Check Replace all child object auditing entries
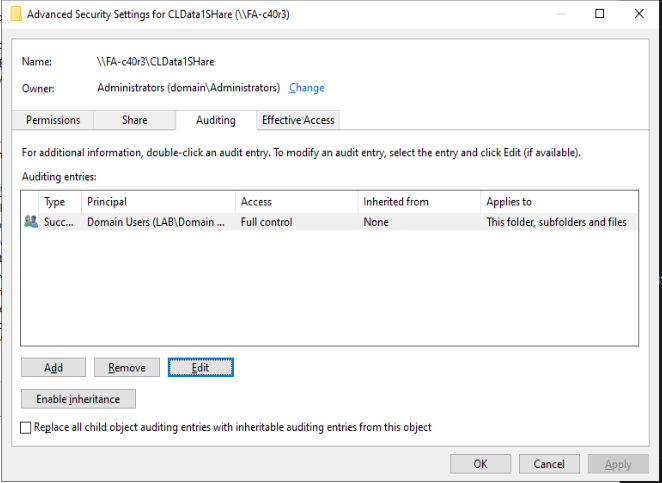The image size is (662, 483). coord(26,428)
